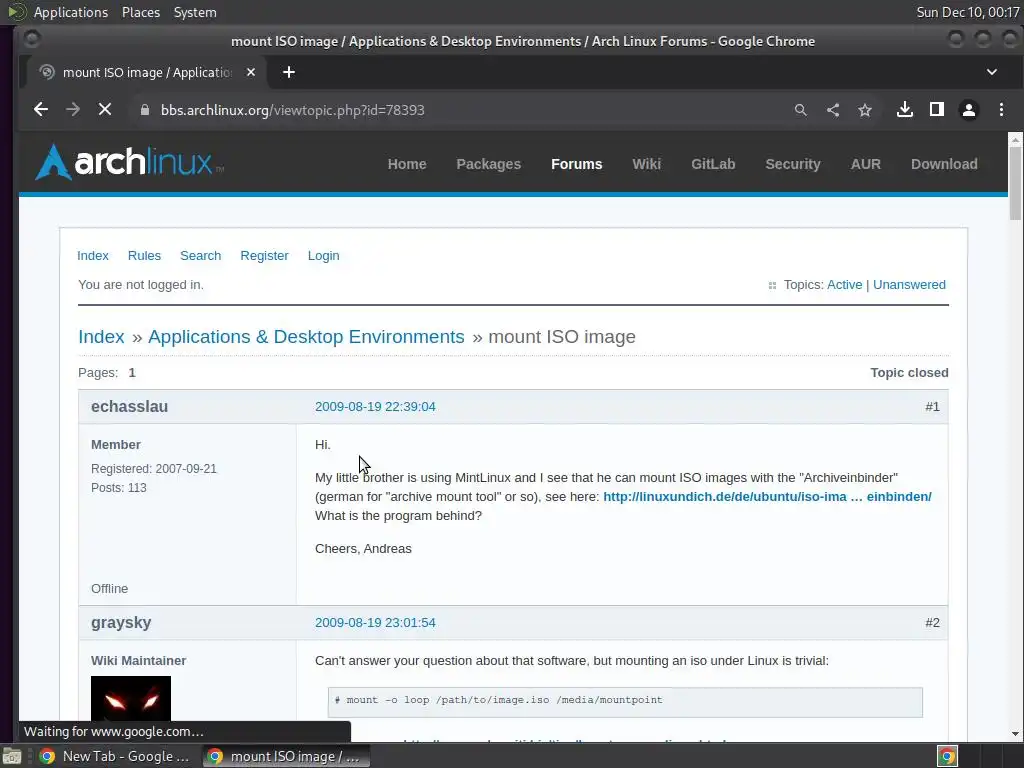Click the show desktop icon in taskbar

(12, 756)
